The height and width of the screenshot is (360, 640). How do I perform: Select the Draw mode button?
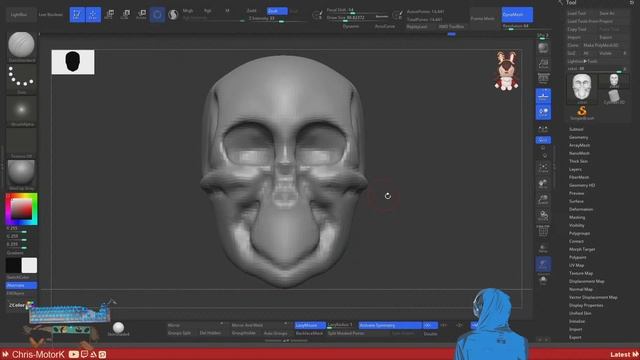point(93,15)
